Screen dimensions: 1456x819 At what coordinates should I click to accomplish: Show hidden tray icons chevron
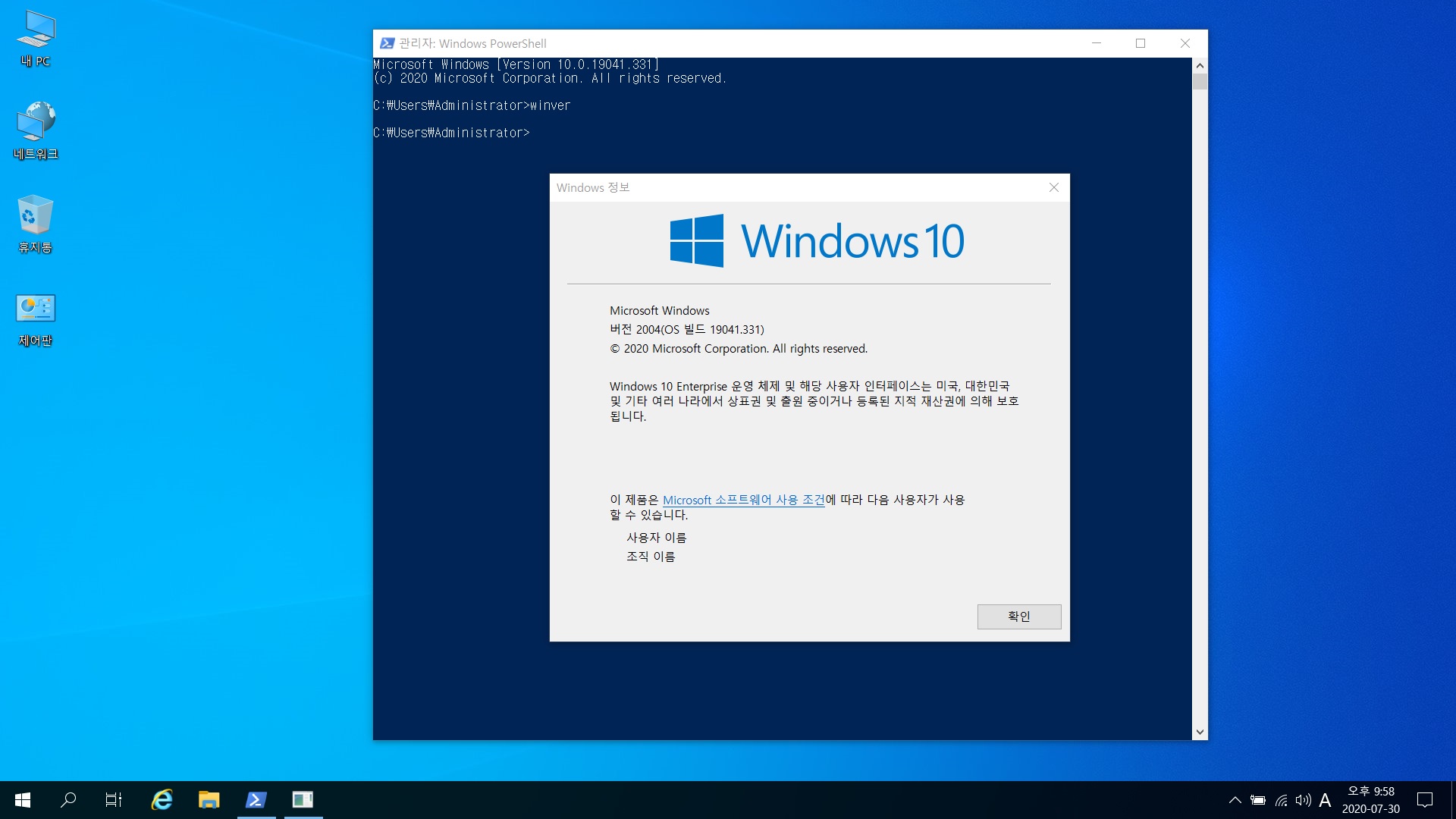point(1235,800)
